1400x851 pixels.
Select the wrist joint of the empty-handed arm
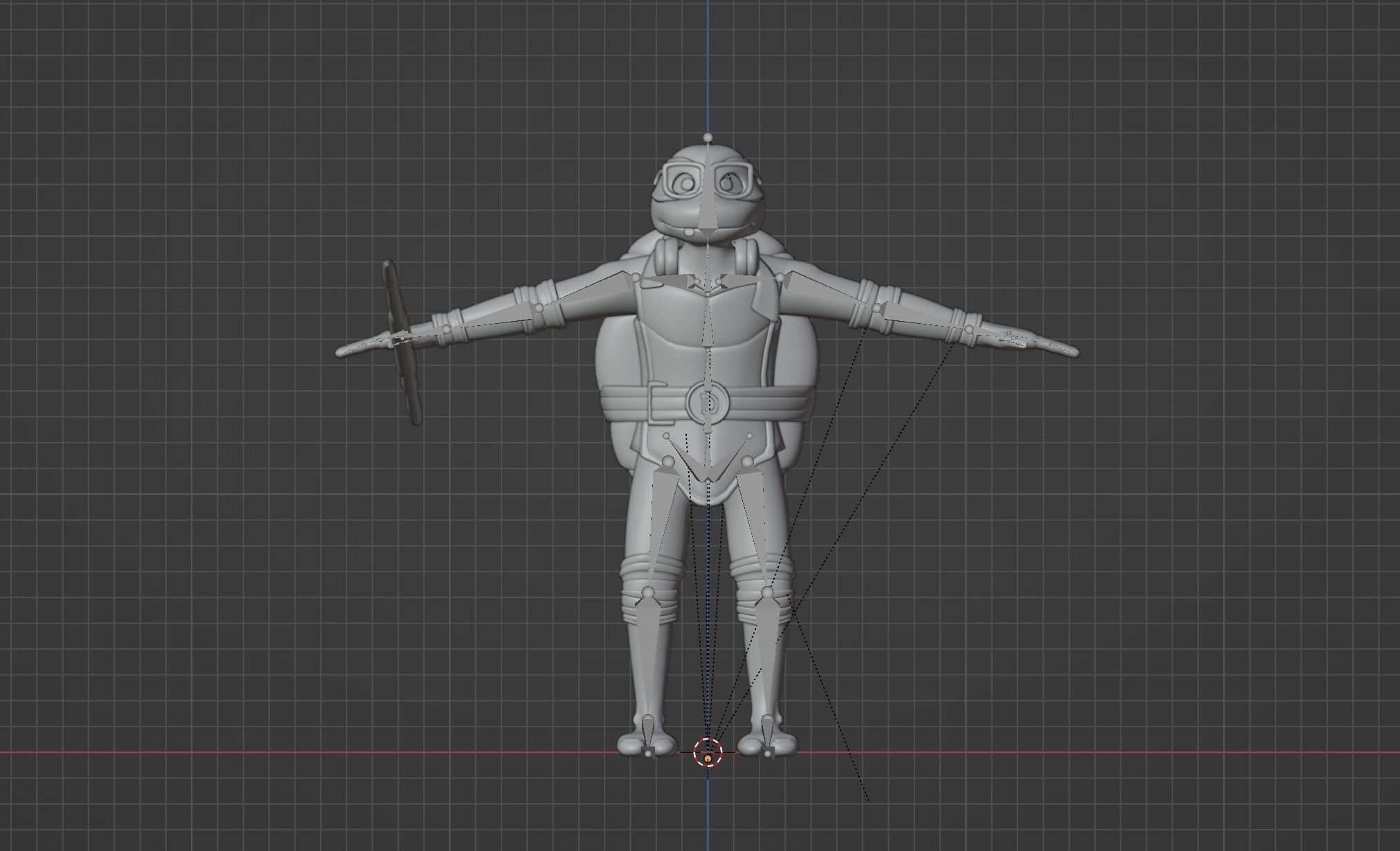click(970, 329)
